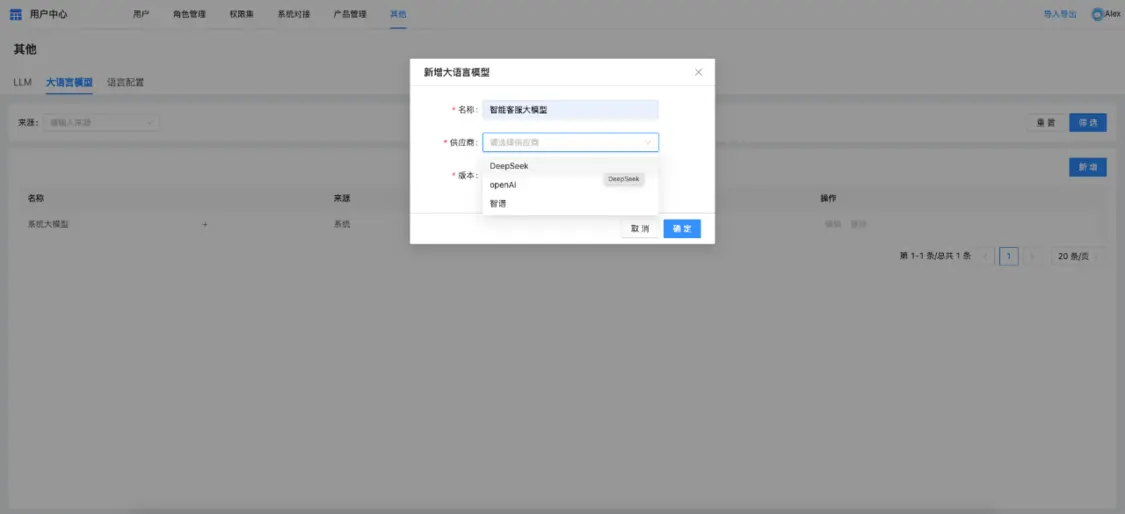
Task: Click 取消 to cancel the dialog
Action: point(640,229)
